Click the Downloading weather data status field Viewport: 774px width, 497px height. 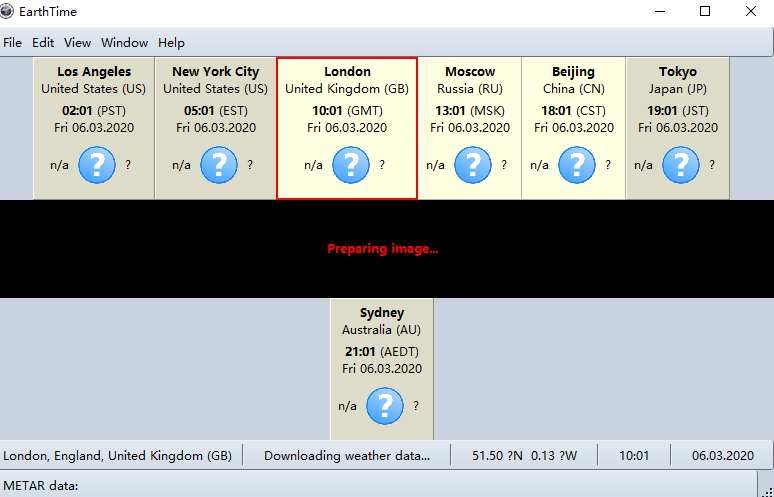tap(347, 456)
